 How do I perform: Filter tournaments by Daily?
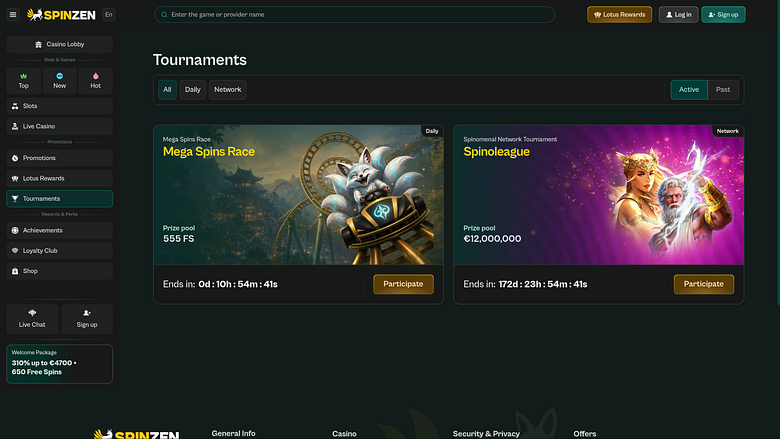tap(193, 89)
